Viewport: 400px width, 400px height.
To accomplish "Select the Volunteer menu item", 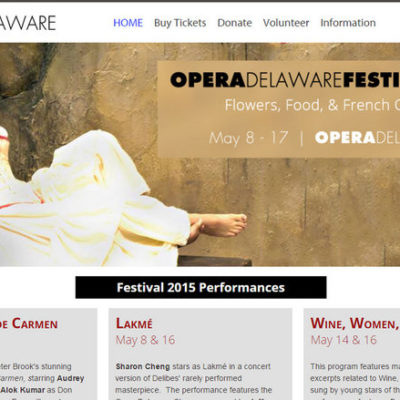I will [286, 23].
